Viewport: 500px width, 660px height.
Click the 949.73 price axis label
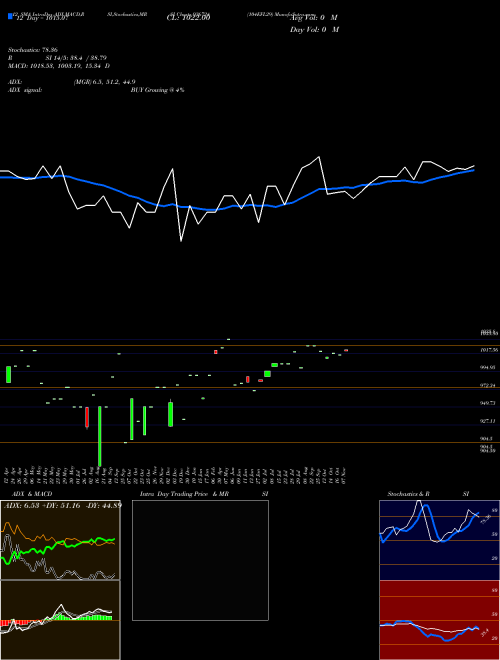click(489, 403)
